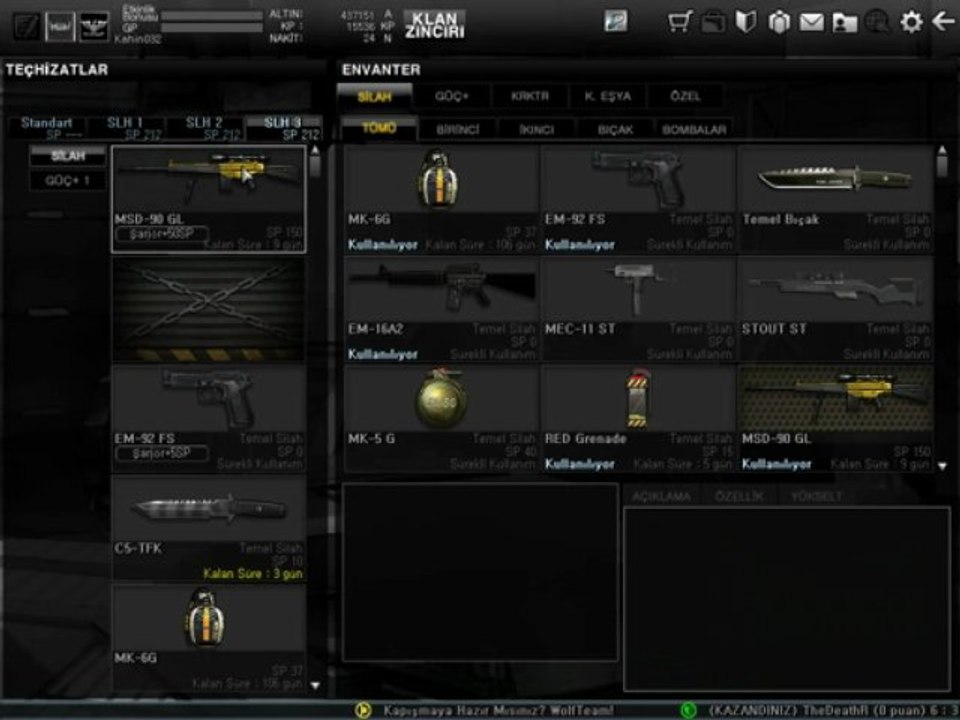Select the Standart loadout tab
The image size is (960, 720).
pyautogui.click(x=47, y=128)
